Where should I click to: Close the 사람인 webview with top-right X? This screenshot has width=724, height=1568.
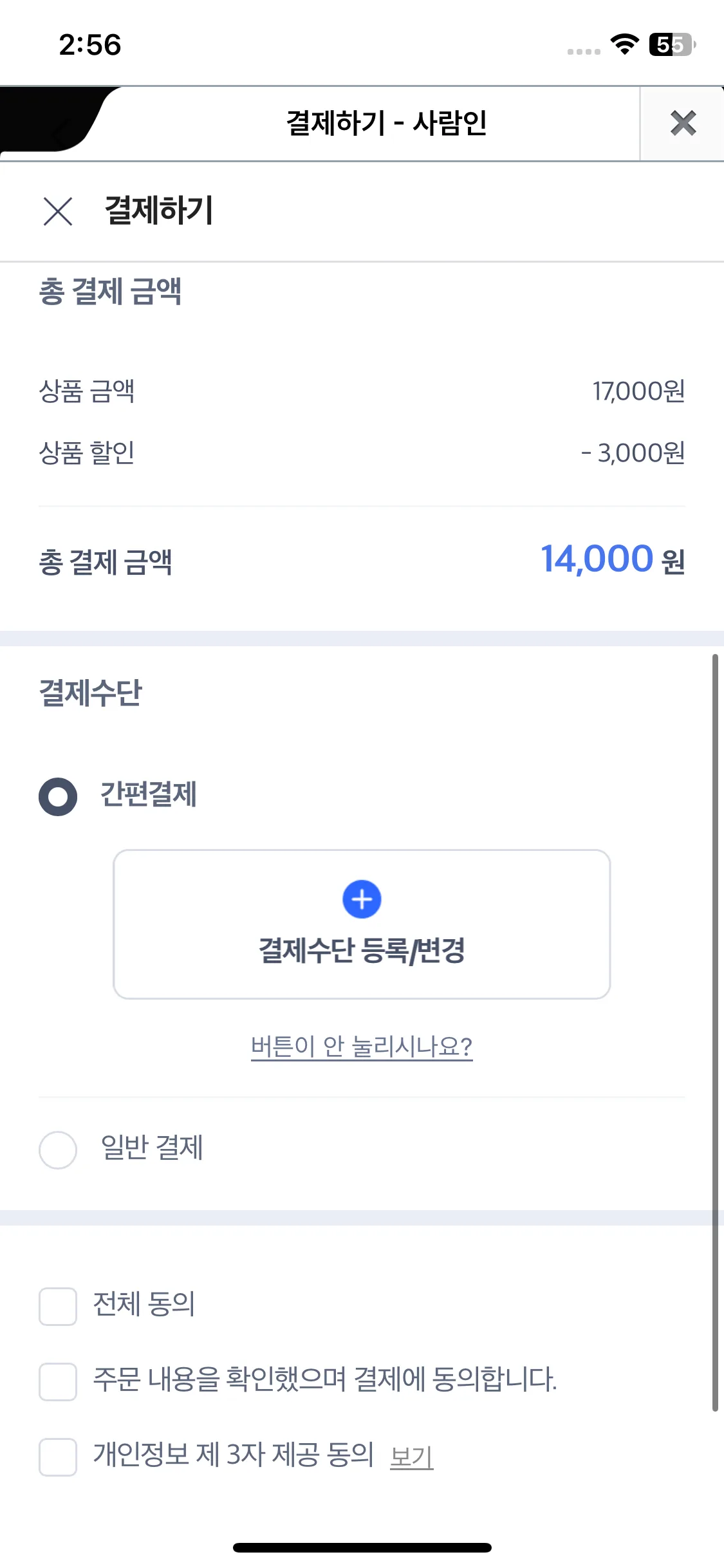[x=682, y=123]
